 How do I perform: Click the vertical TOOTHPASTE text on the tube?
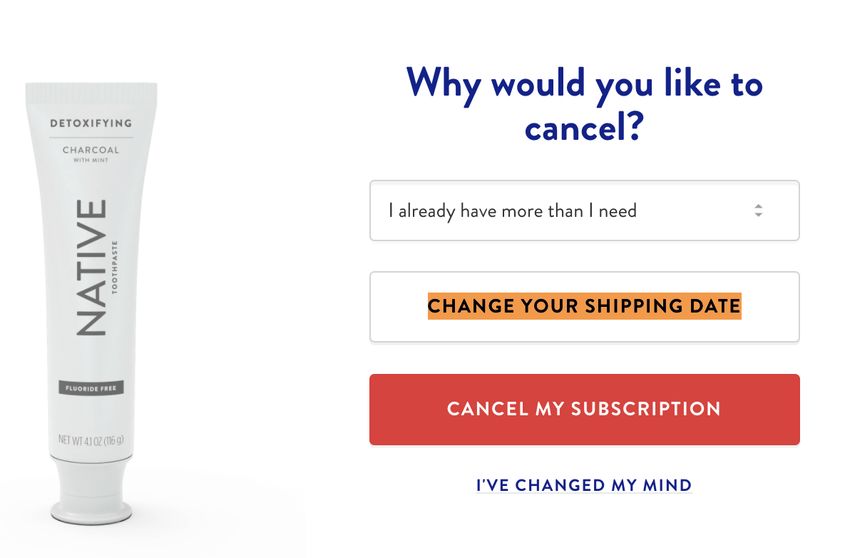tap(114, 267)
